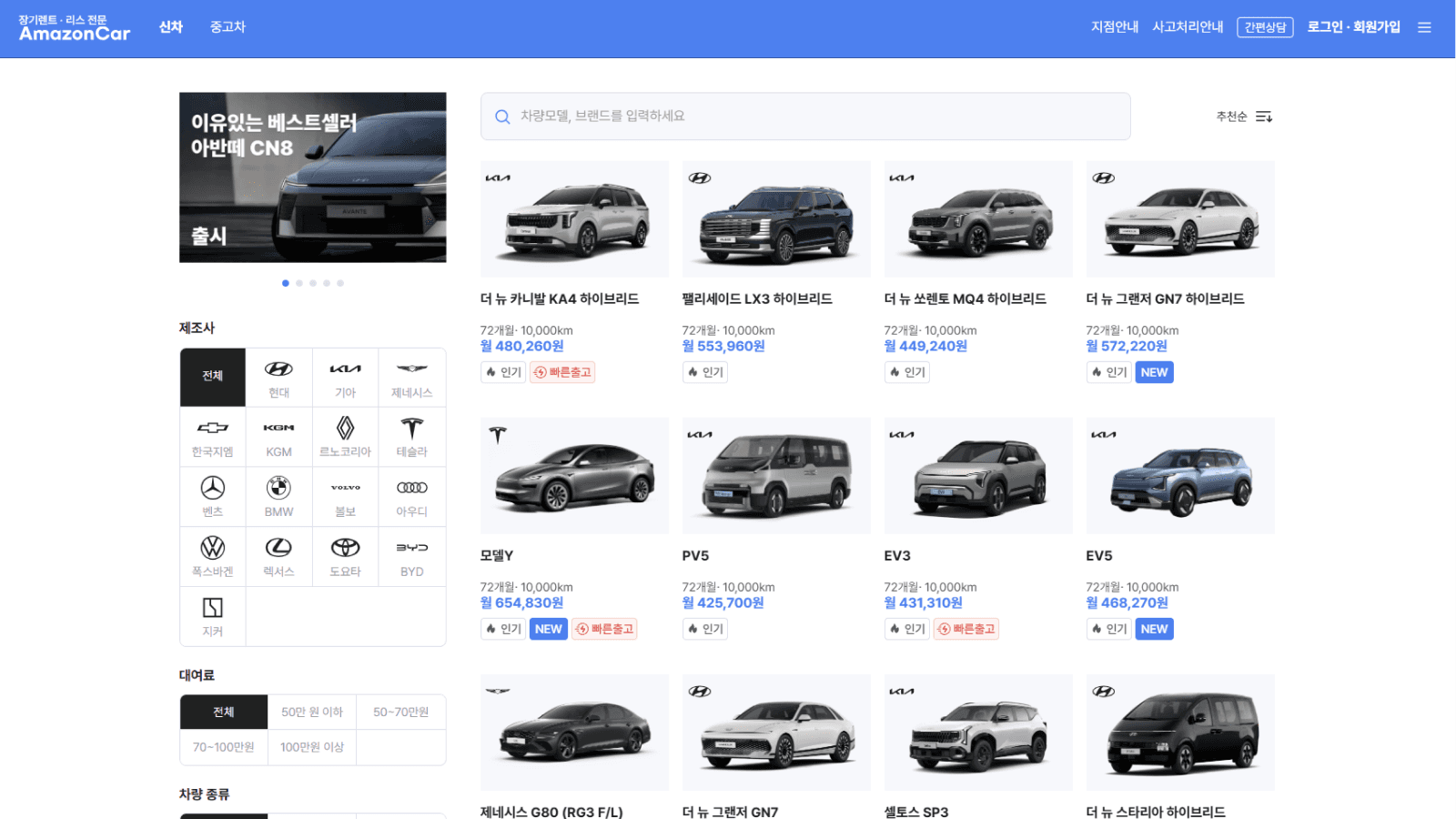1456x819 pixels.
Task: Filter rental fee by 70~100만원
Action: 224,747
